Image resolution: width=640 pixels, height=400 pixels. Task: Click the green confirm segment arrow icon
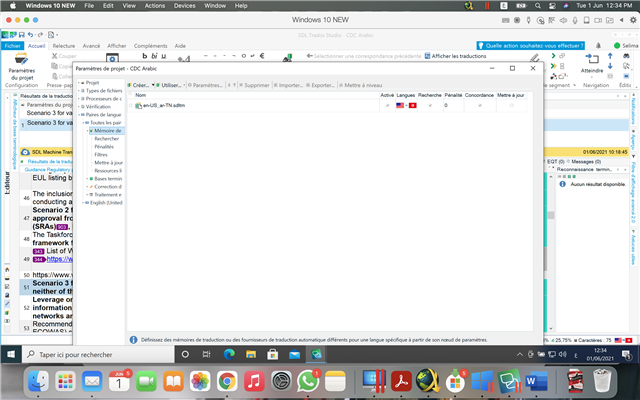[x=553, y=56]
